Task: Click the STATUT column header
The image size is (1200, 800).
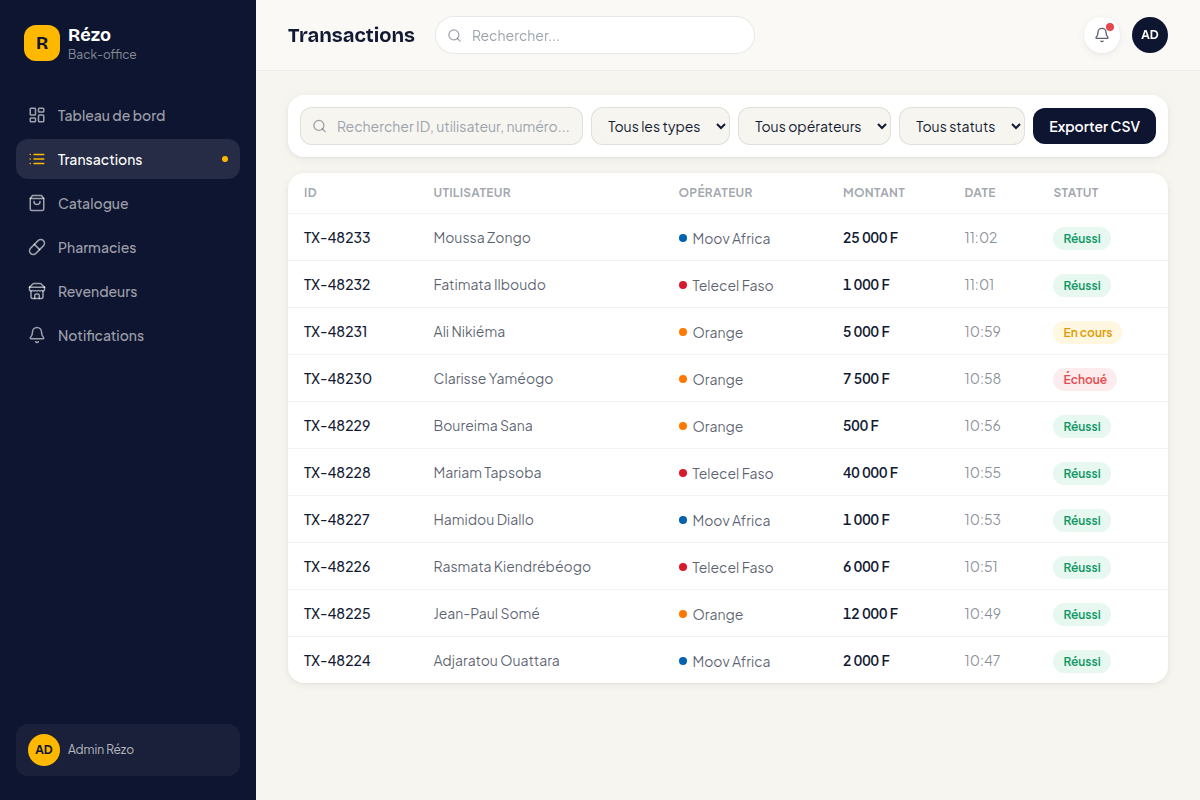Action: pos(1076,193)
